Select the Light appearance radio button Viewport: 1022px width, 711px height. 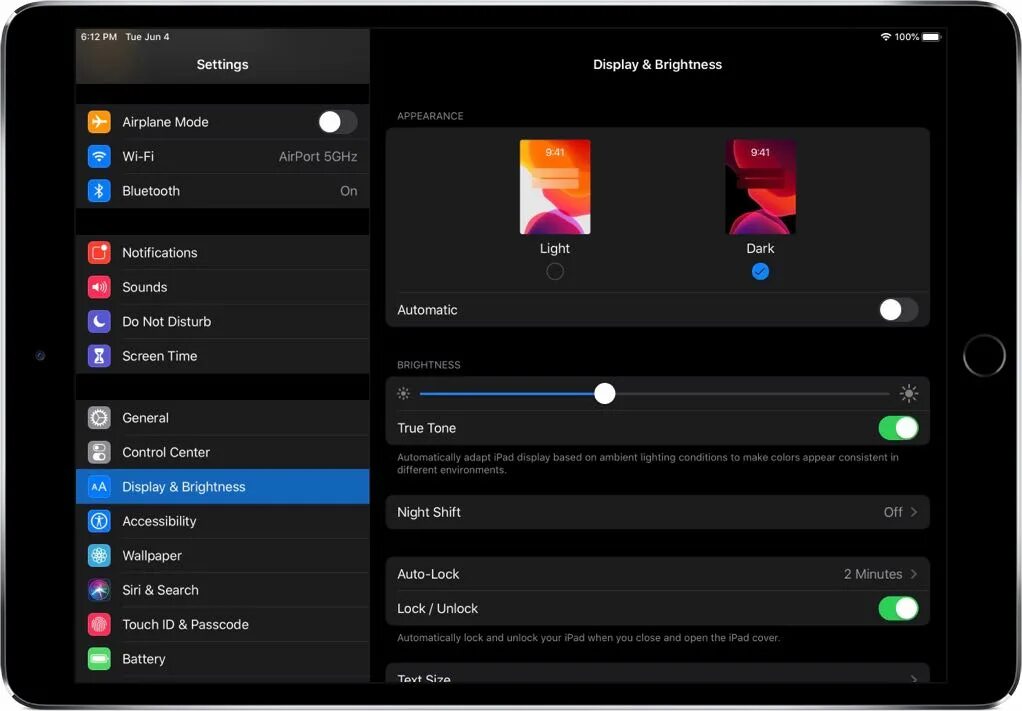(x=555, y=271)
